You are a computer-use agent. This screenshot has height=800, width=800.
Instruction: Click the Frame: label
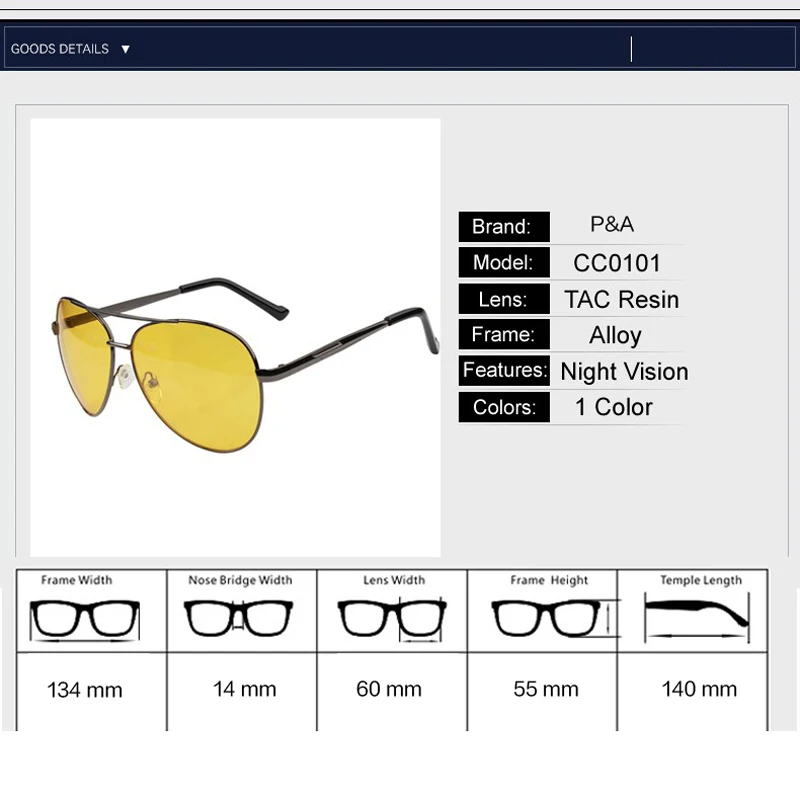[x=504, y=334]
